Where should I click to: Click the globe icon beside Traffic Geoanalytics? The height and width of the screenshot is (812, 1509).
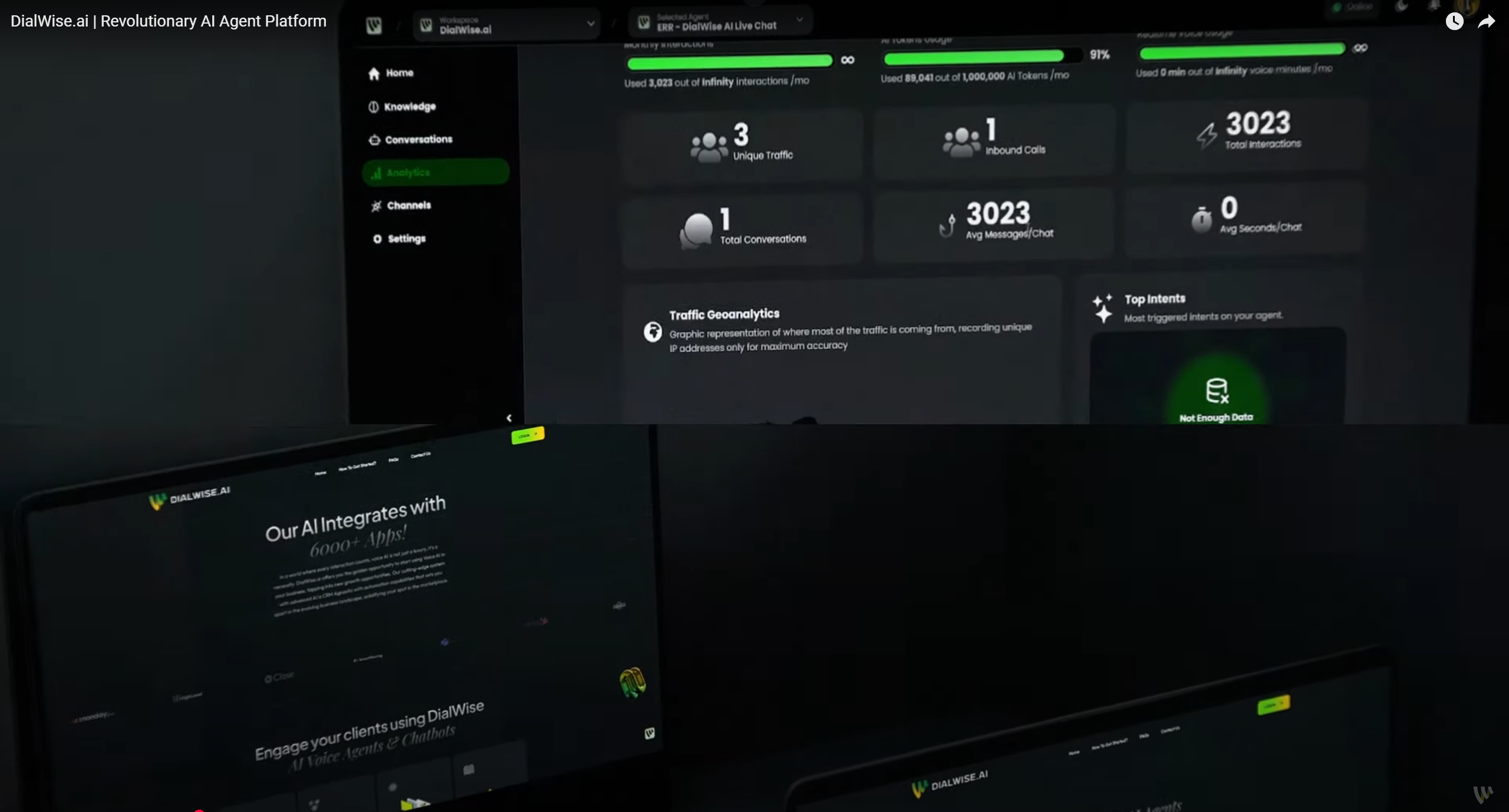(x=653, y=332)
